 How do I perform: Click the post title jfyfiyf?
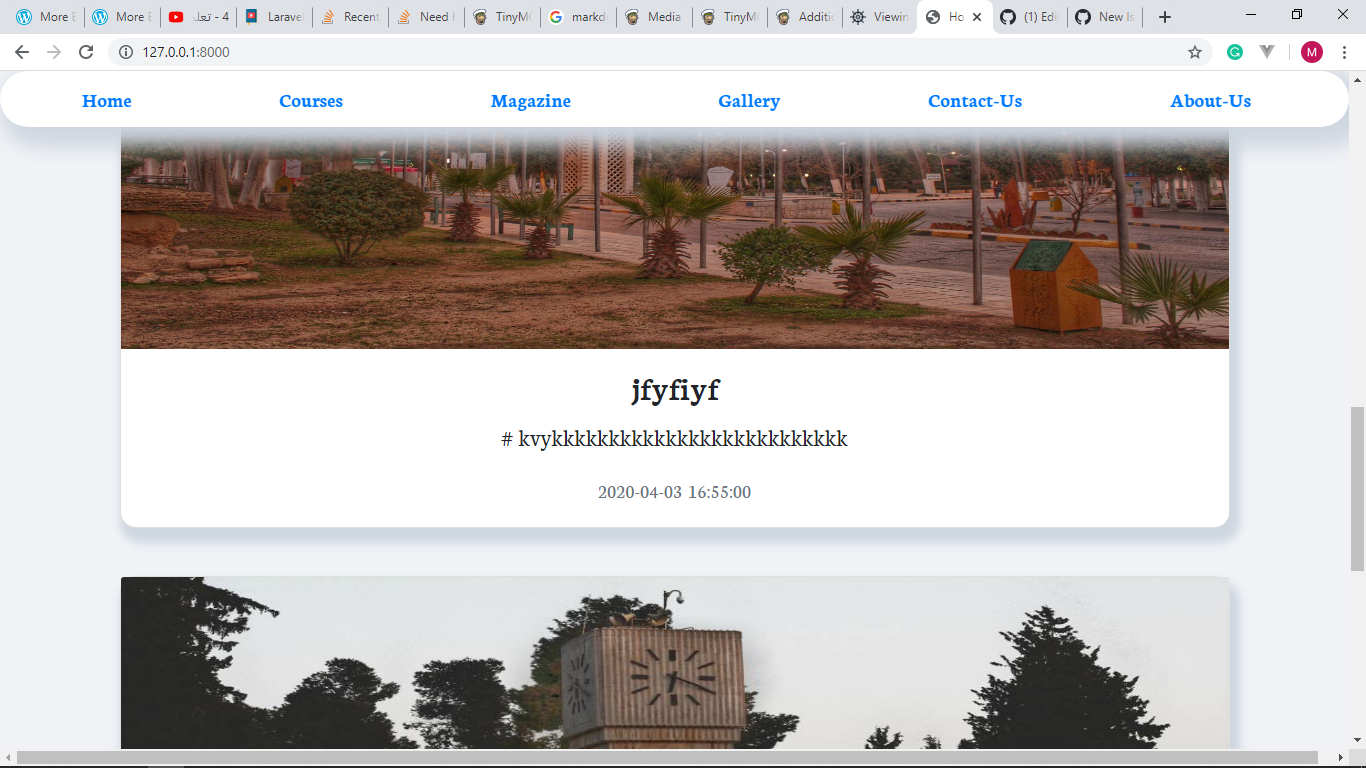(x=675, y=390)
